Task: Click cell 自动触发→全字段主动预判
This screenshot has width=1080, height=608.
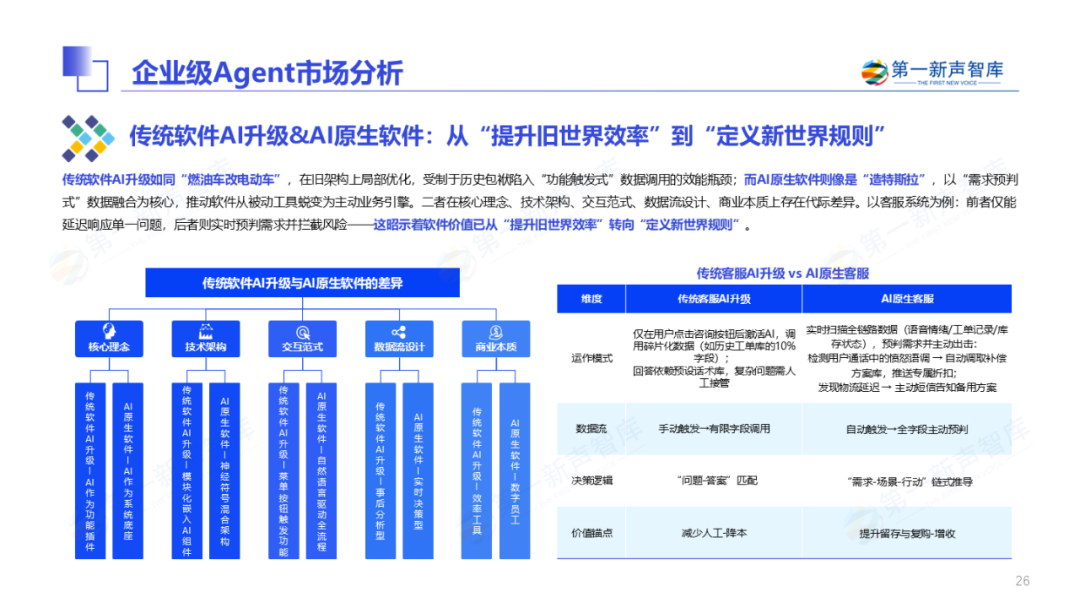Action: (x=907, y=429)
